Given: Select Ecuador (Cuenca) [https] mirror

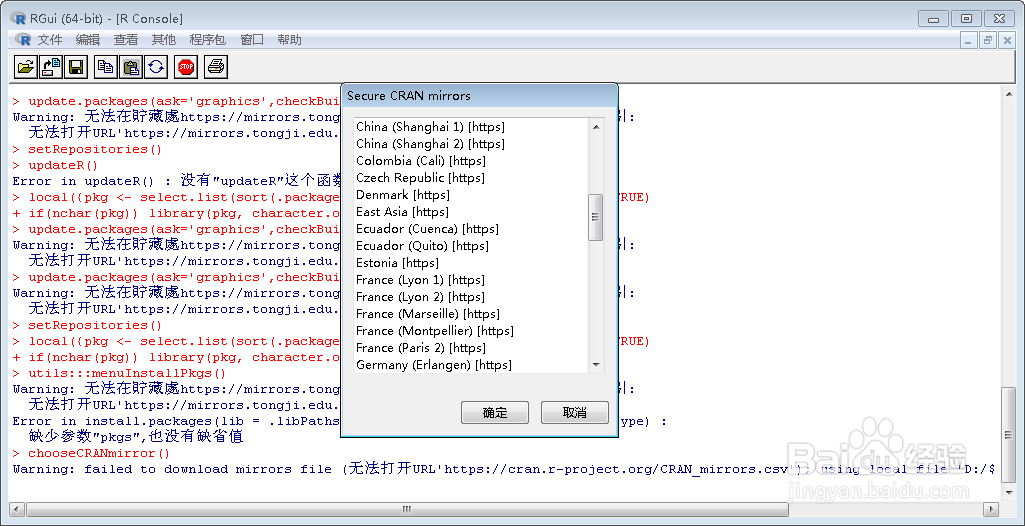Looking at the screenshot, I should pyautogui.click(x=471, y=229).
